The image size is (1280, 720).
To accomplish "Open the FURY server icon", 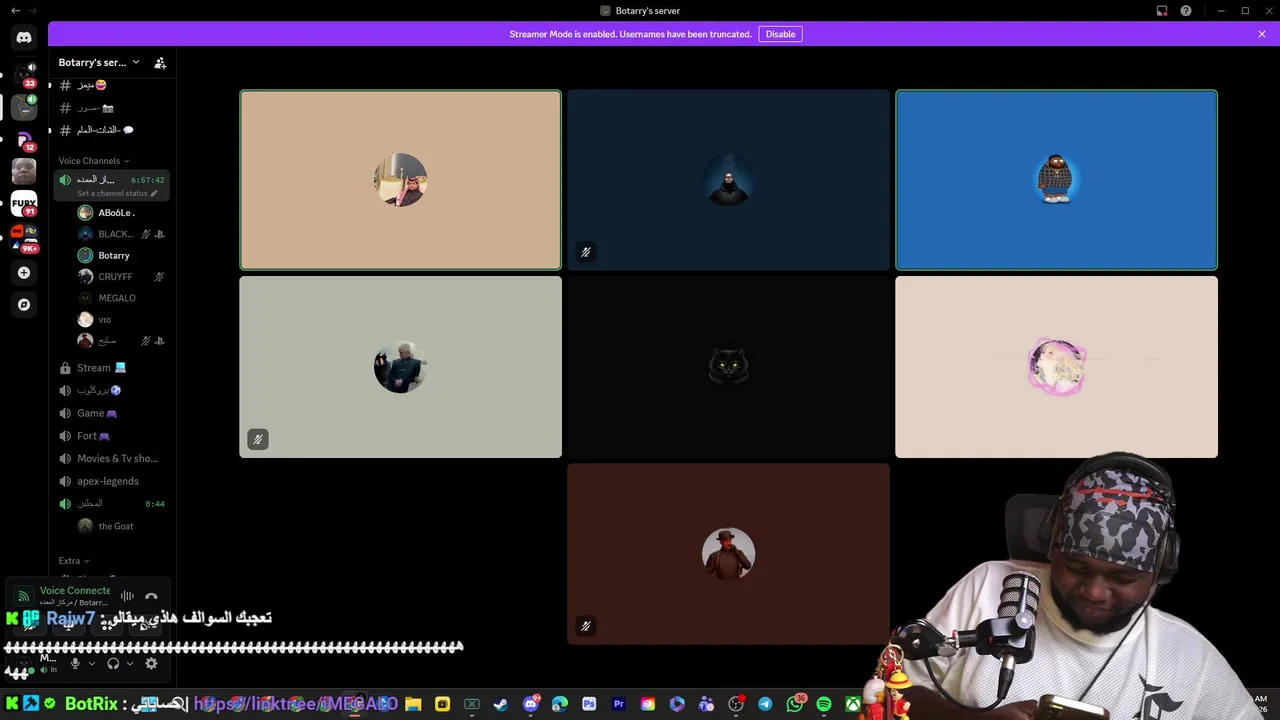I will [24, 203].
